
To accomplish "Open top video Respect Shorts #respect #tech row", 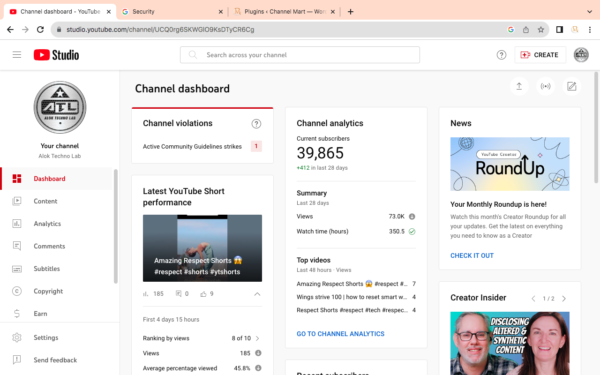I will [356, 310].
